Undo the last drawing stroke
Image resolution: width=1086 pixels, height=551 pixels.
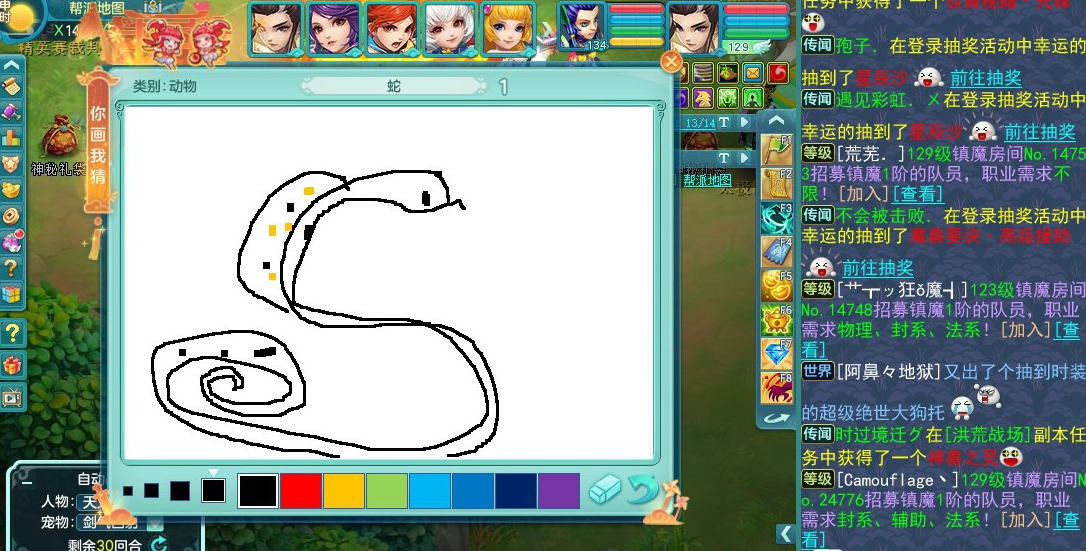pyautogui.click(x=641, y=489)
